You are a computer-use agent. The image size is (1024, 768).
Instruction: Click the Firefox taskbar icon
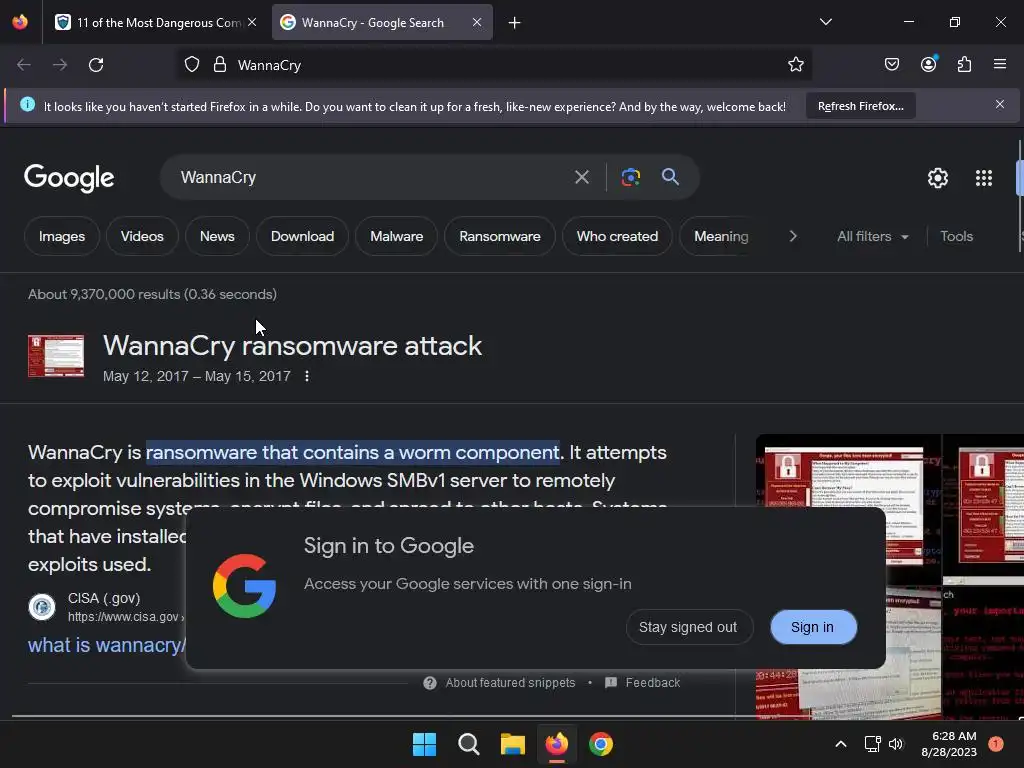point(556,744)
